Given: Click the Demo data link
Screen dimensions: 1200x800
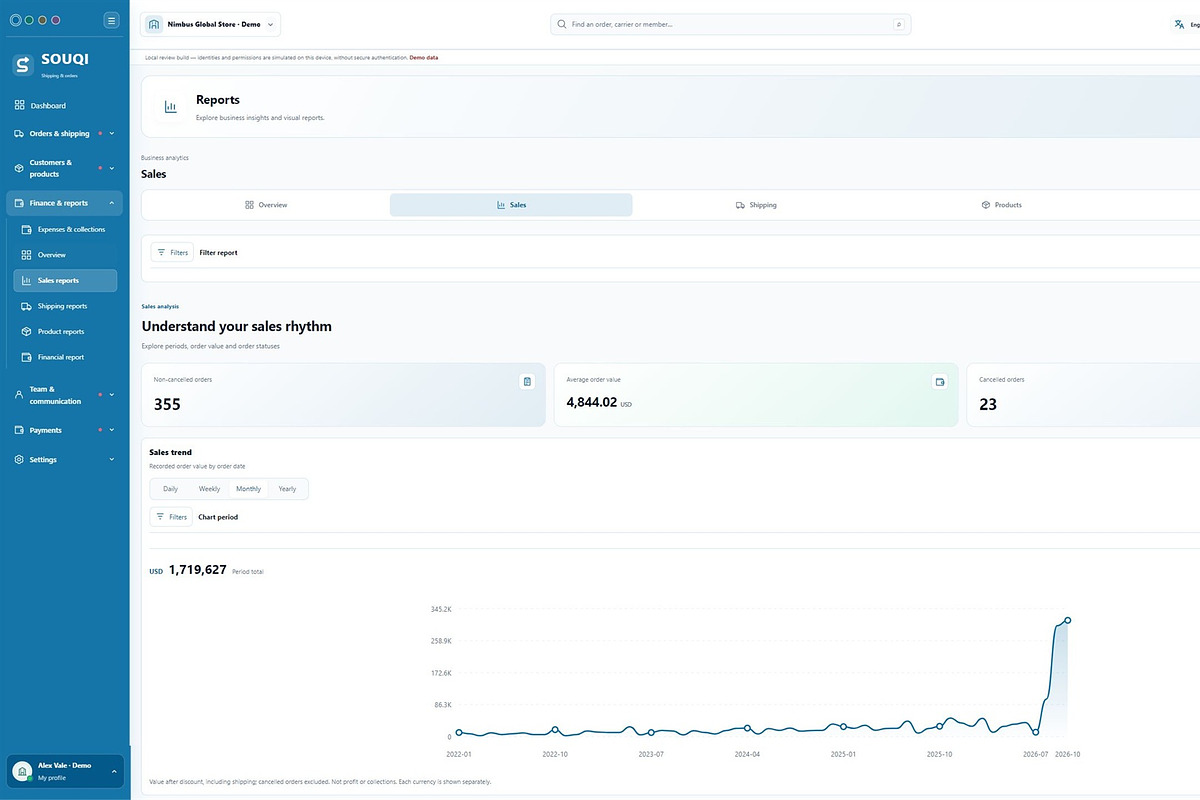Looking at the screenshot, I should pyautogui.click(x=424, y=57).
